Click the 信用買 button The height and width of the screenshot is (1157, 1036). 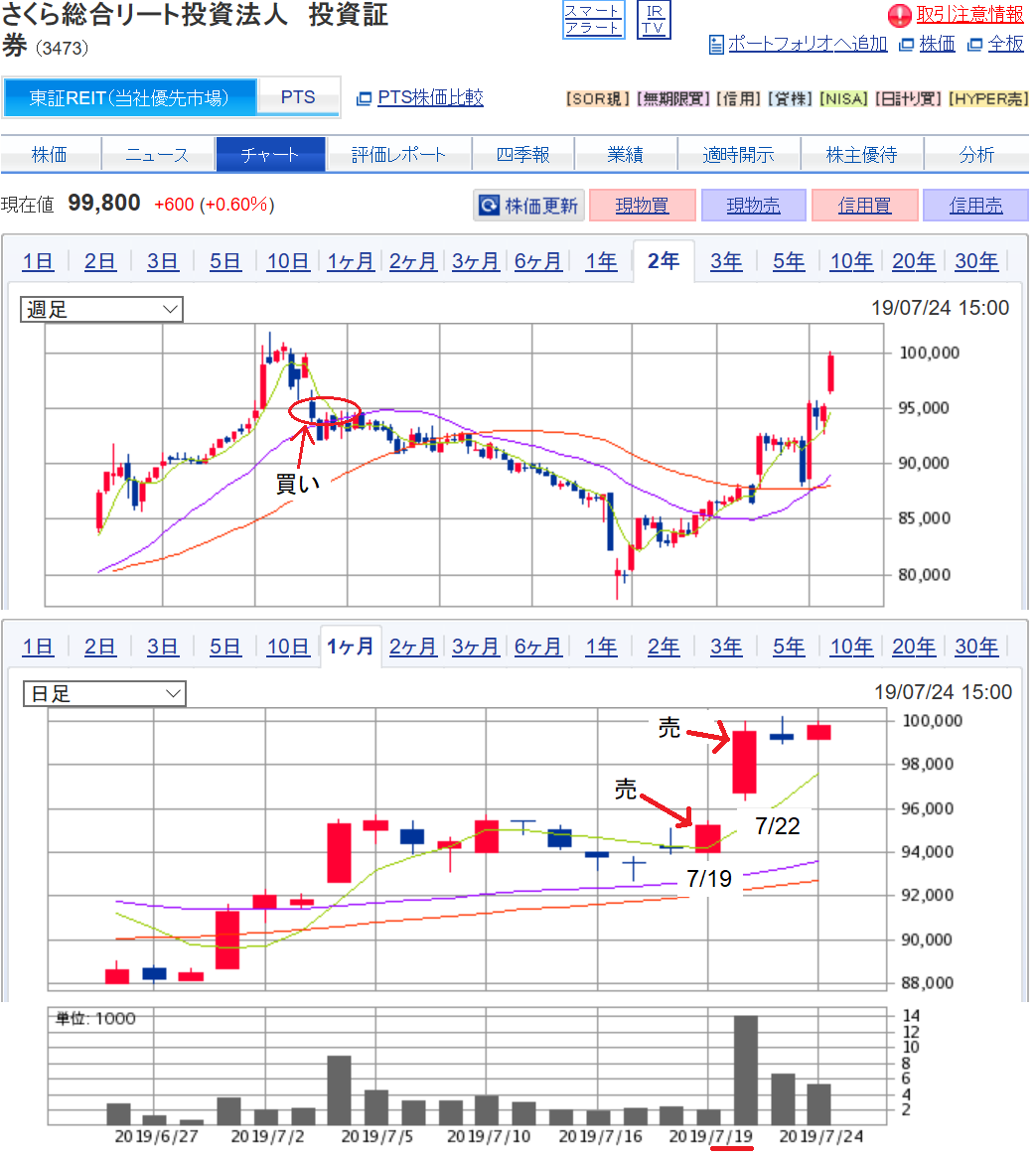(x=865, y=206)
